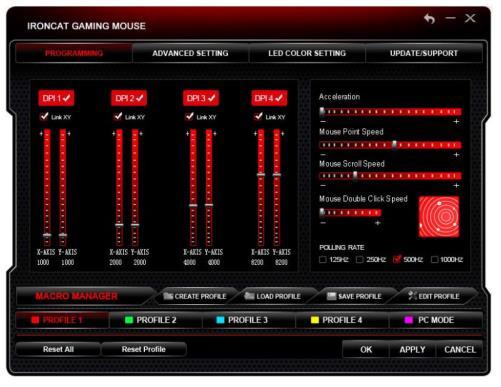The height and width of the screenshot is (387, 501).
Task: Click the DPI 1 Y-axis slider handle
Action: pyautogui.click(x=63, y=235)
